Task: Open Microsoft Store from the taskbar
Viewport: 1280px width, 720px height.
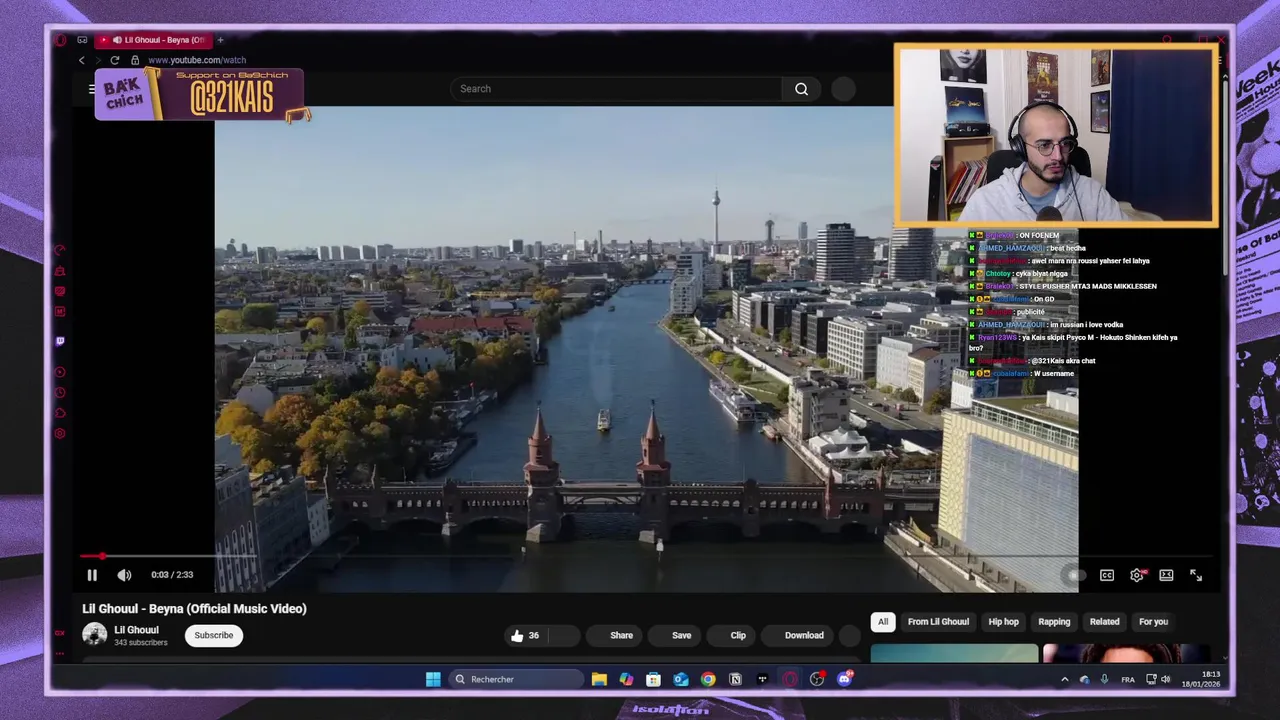Action: (653, 679)
